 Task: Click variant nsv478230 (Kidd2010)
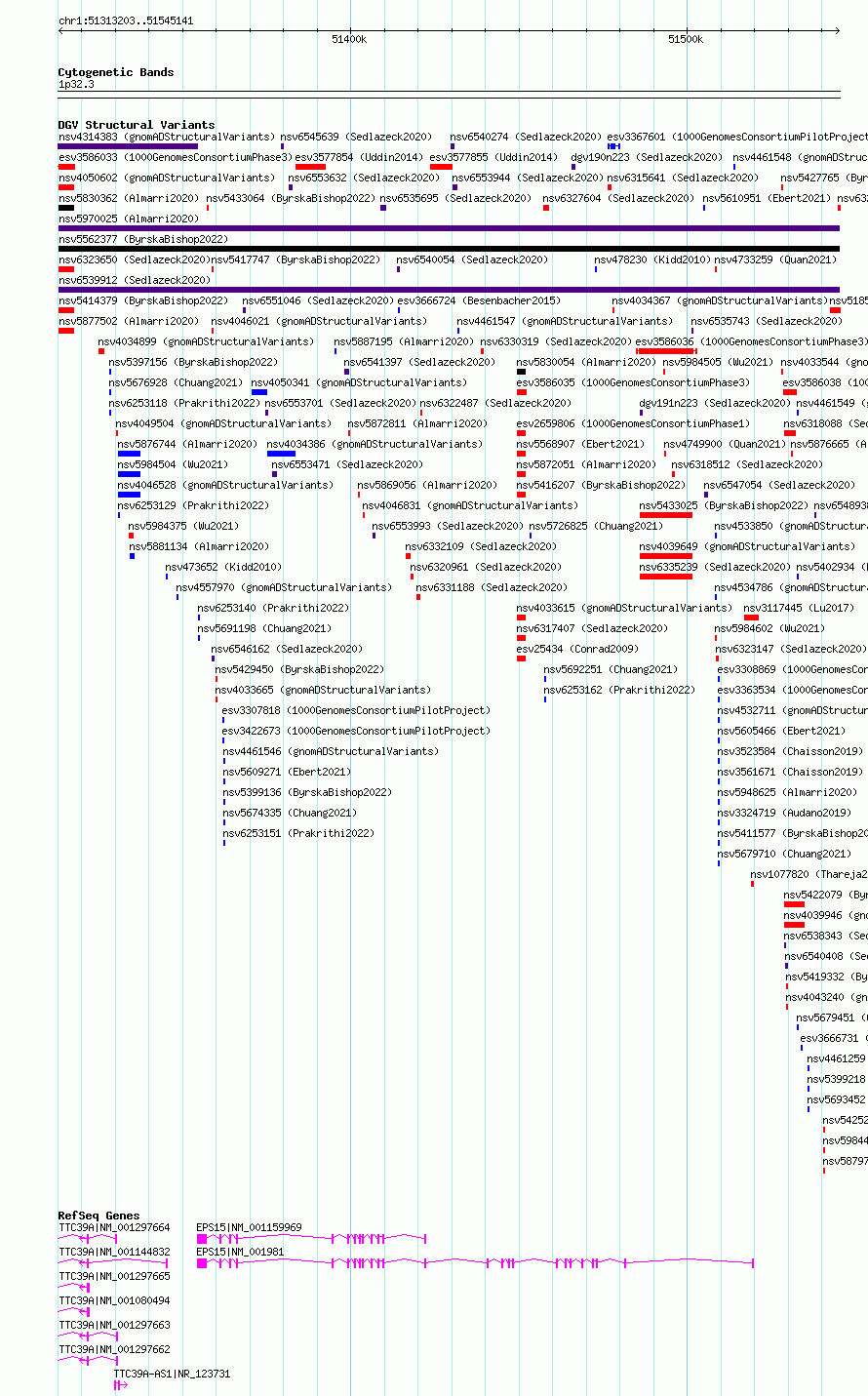pyautogui.click(x=651, y=259)
